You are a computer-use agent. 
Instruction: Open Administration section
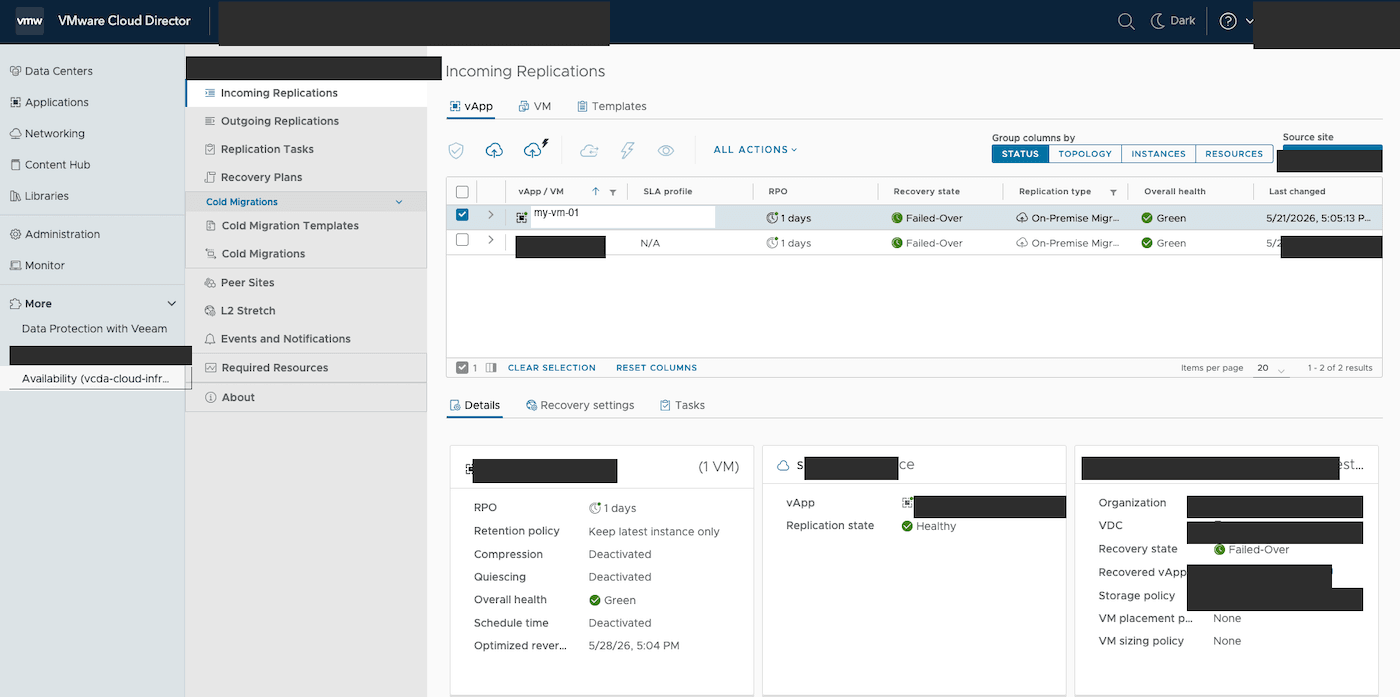[x=55, y=234]
